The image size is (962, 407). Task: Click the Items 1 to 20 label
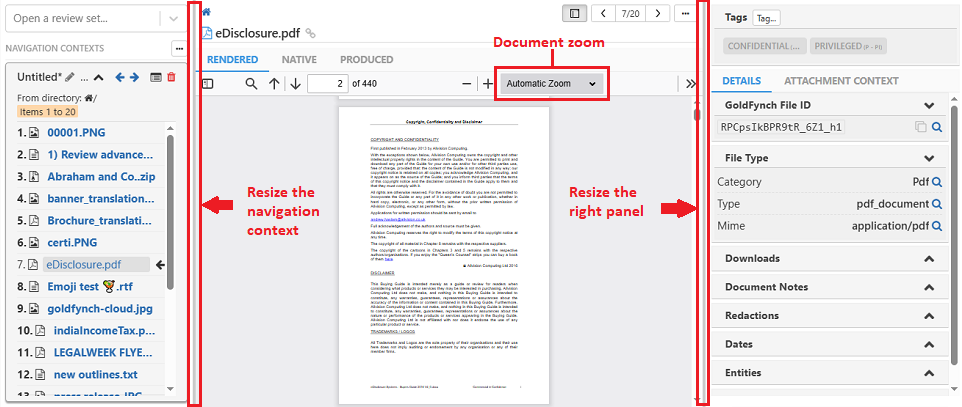[47, 112]
